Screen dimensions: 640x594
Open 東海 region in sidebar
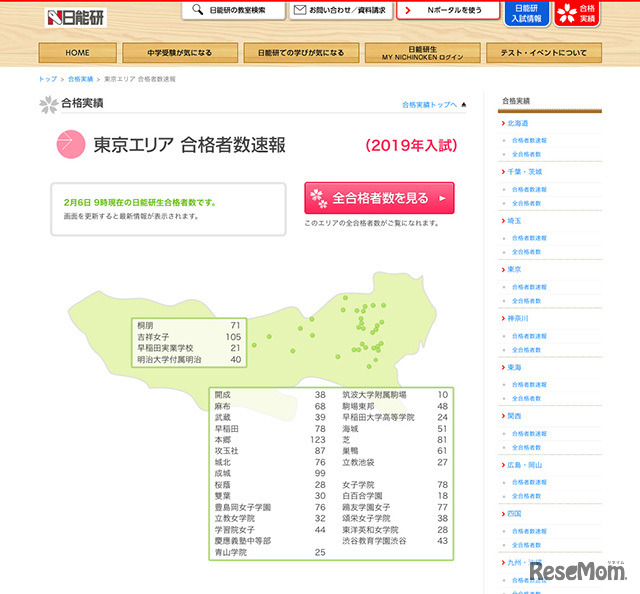[x=514, y=367]
